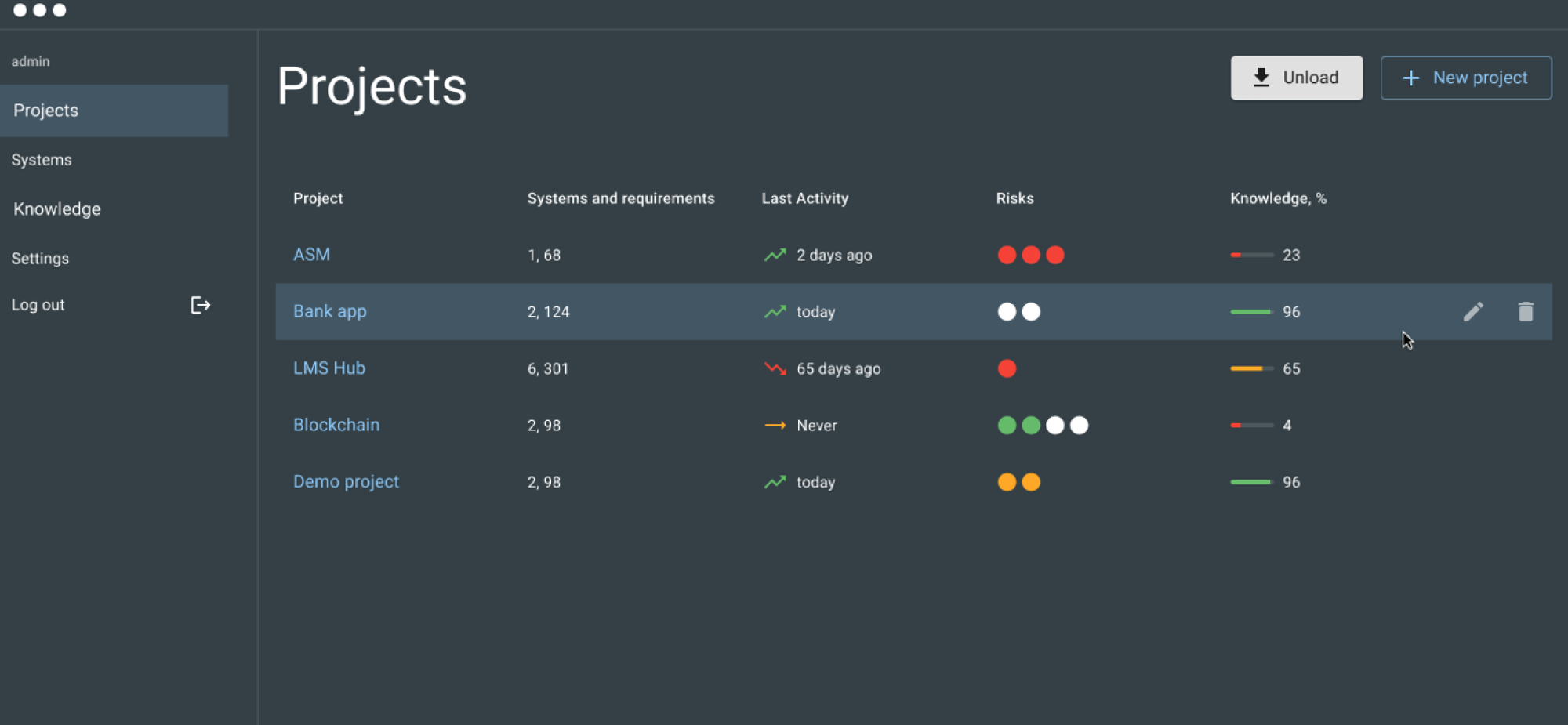Click the upward trend icon in ASM row

[x=775, y=256]
